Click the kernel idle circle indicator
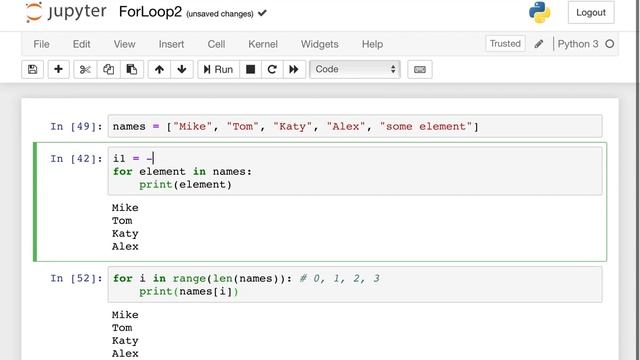Image resolution: width=640 pixels, height=360 pixels. (x=610, y=44)
